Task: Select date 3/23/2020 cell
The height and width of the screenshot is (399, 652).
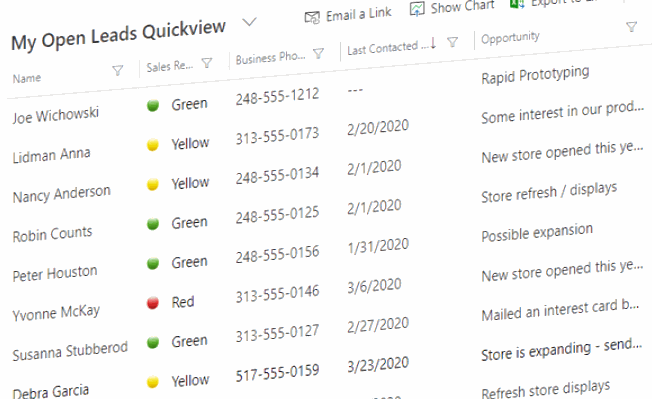Action: (x=378, y=365)
